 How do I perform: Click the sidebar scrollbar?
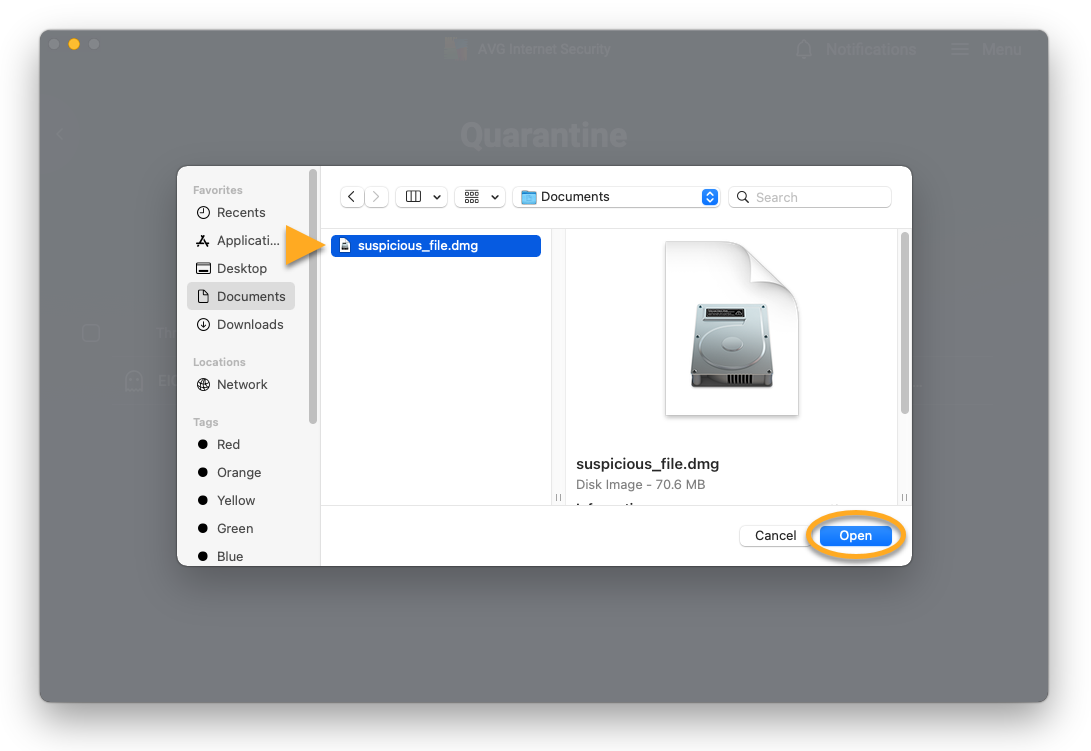point(313,297)
